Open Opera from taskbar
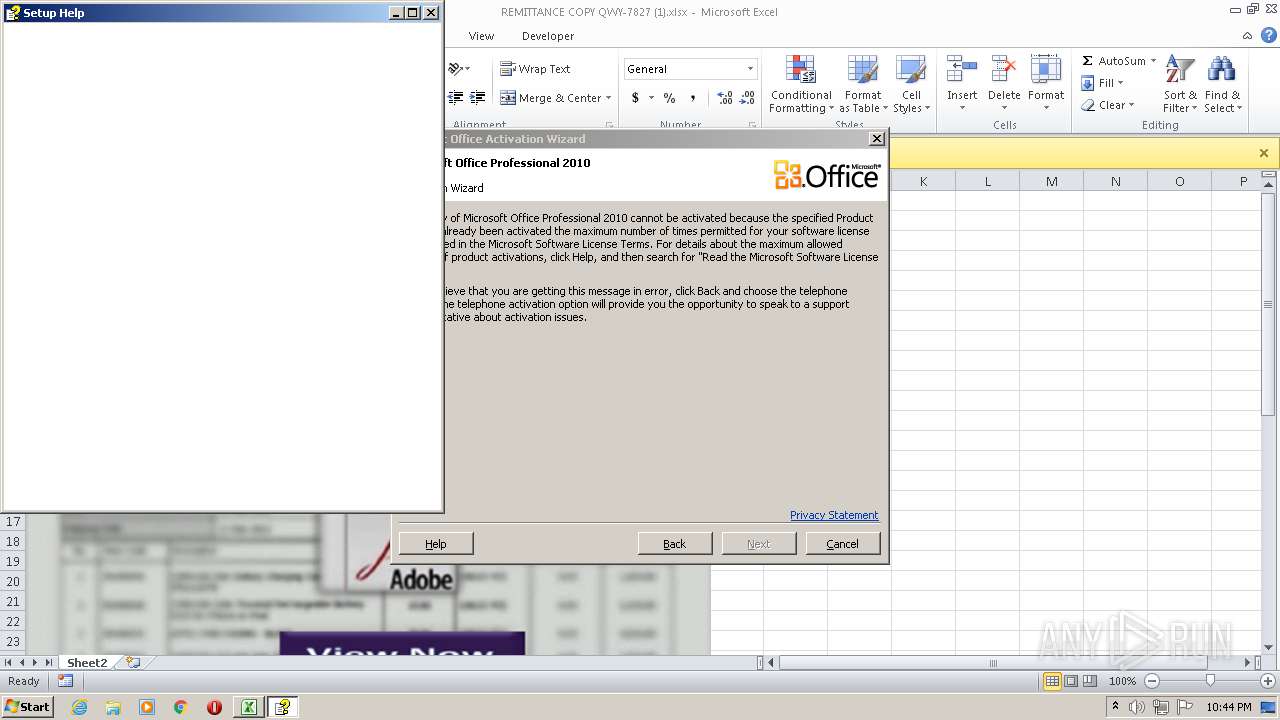The image size is (1280, 720). [x=214, y=707]
